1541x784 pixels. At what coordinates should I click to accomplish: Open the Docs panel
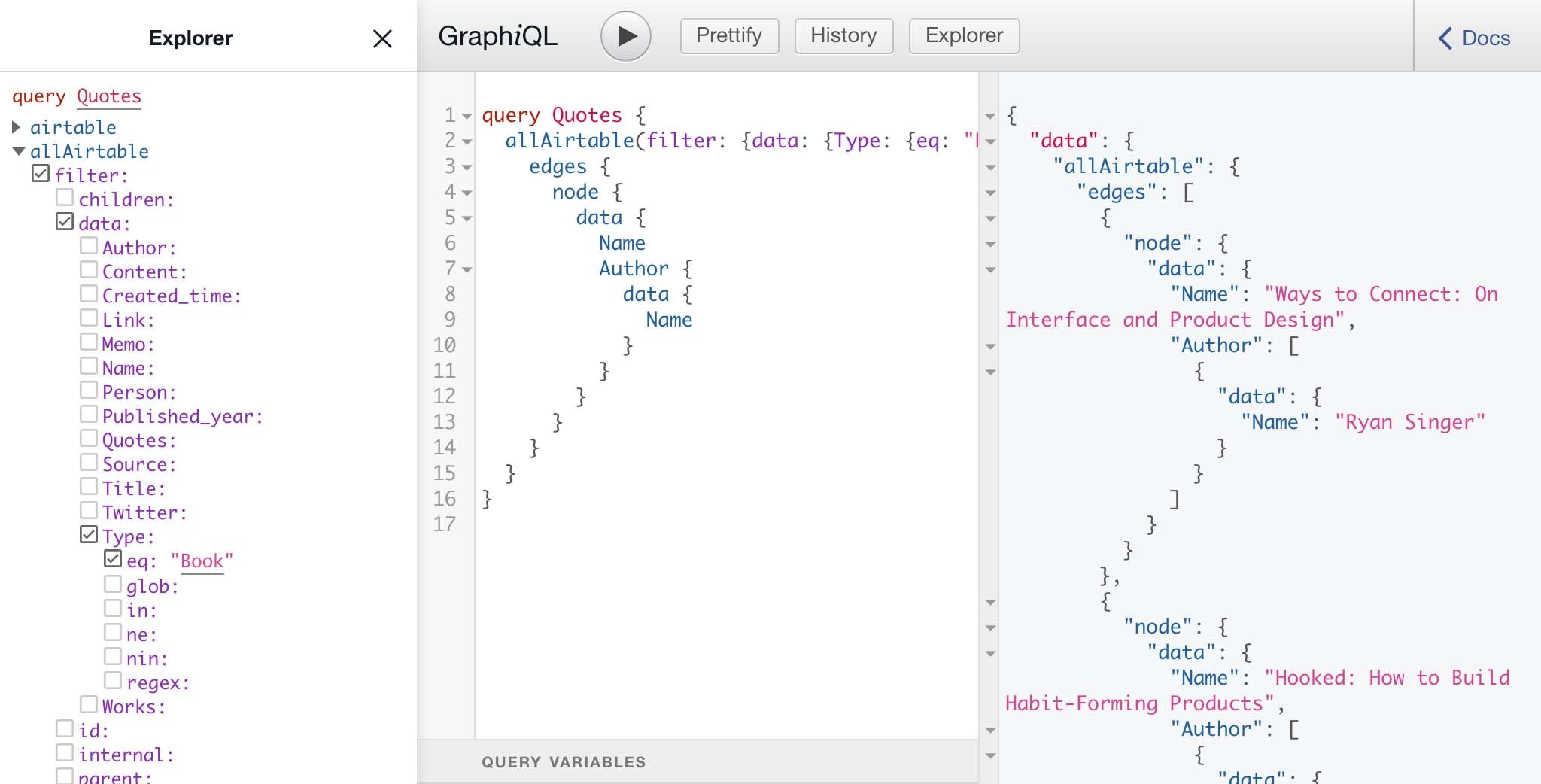[1476, 38]
